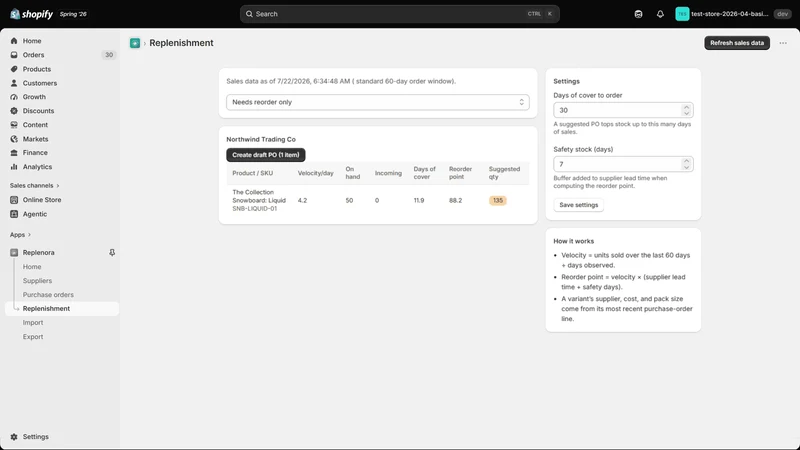The width and height of the screenshot is (800, 450).
Task: Click Refresh sales data button
Action: click(x=737, y=43)
